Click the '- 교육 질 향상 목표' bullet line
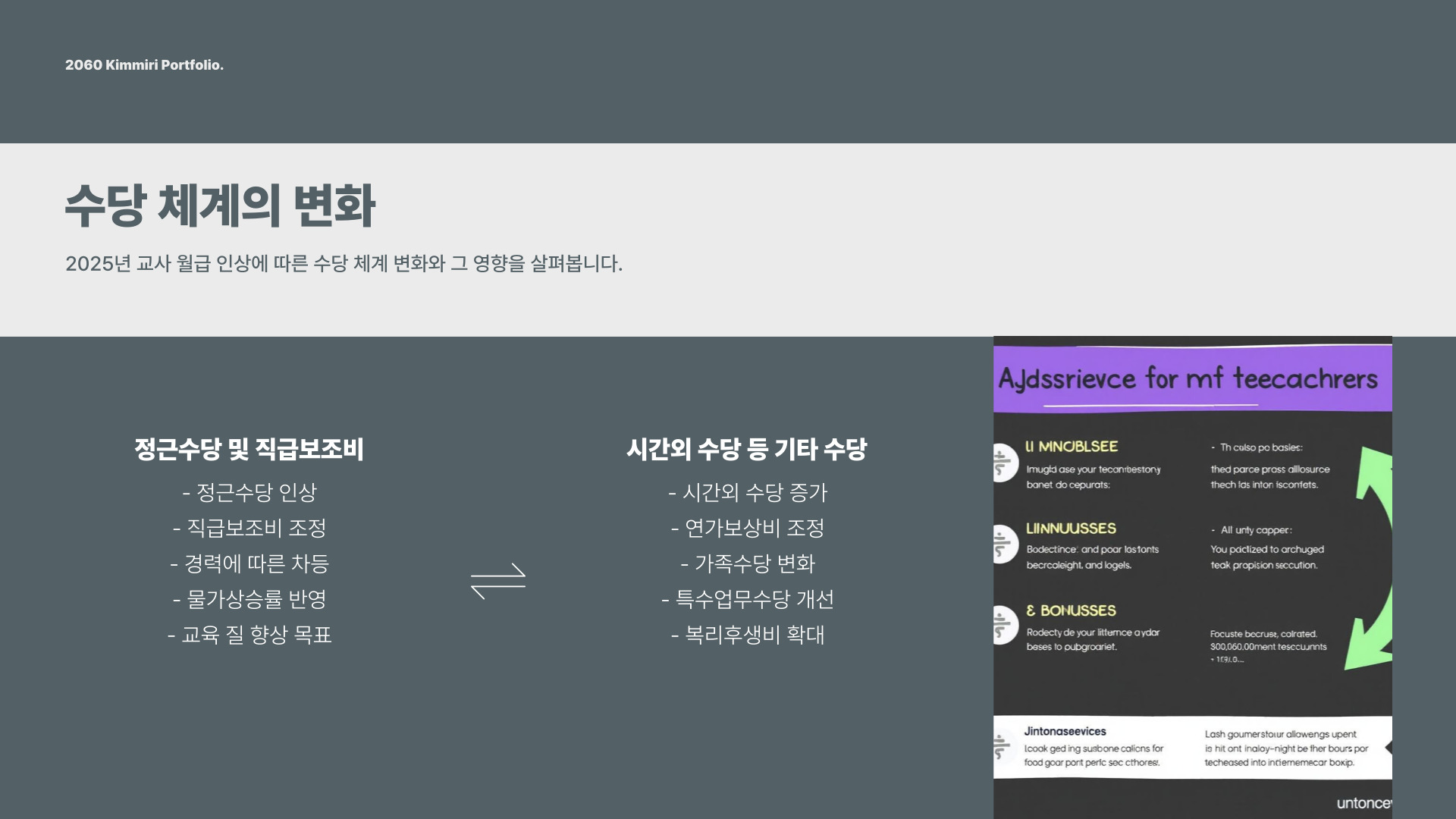 tap(249, 635)
